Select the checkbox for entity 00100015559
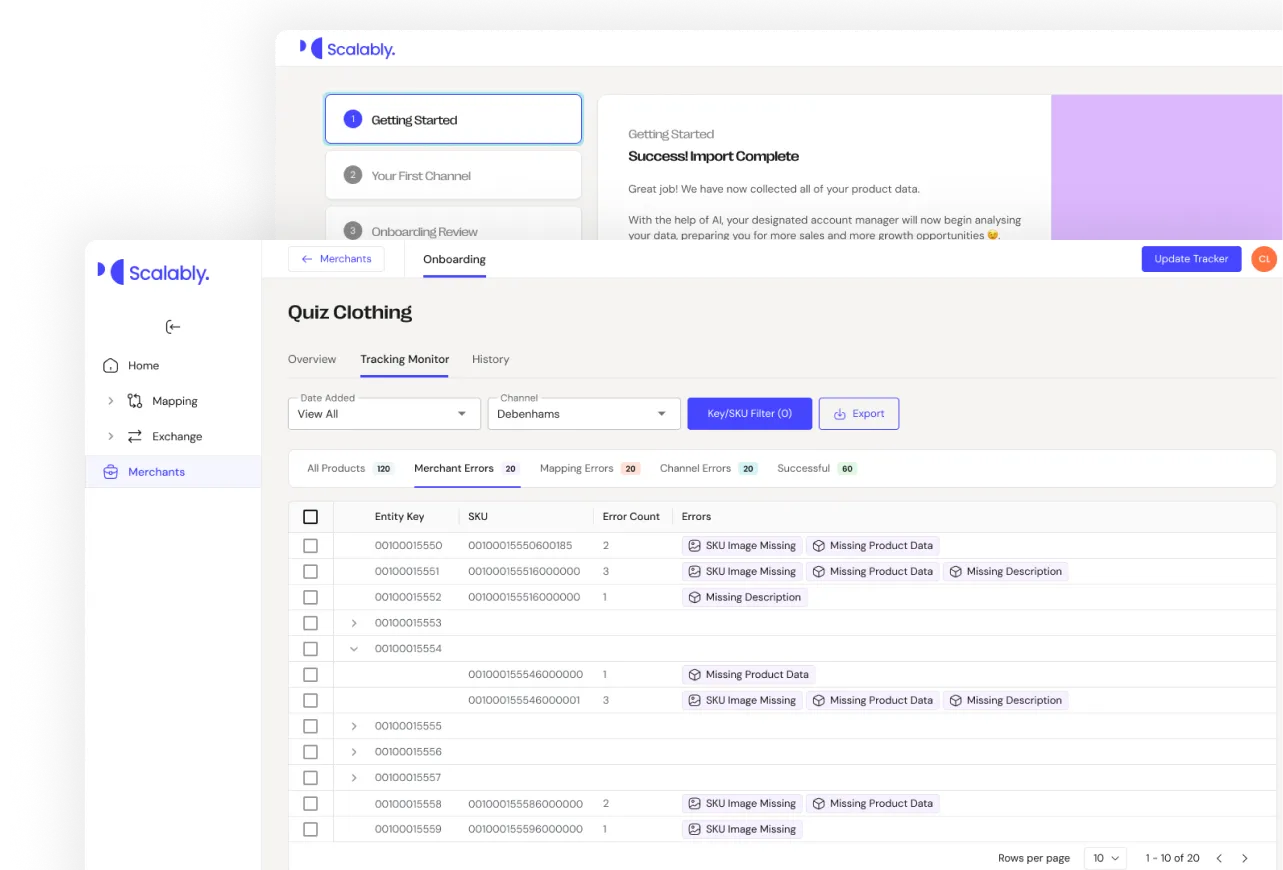Screen dimensions: 1283x870 point(310,829)
